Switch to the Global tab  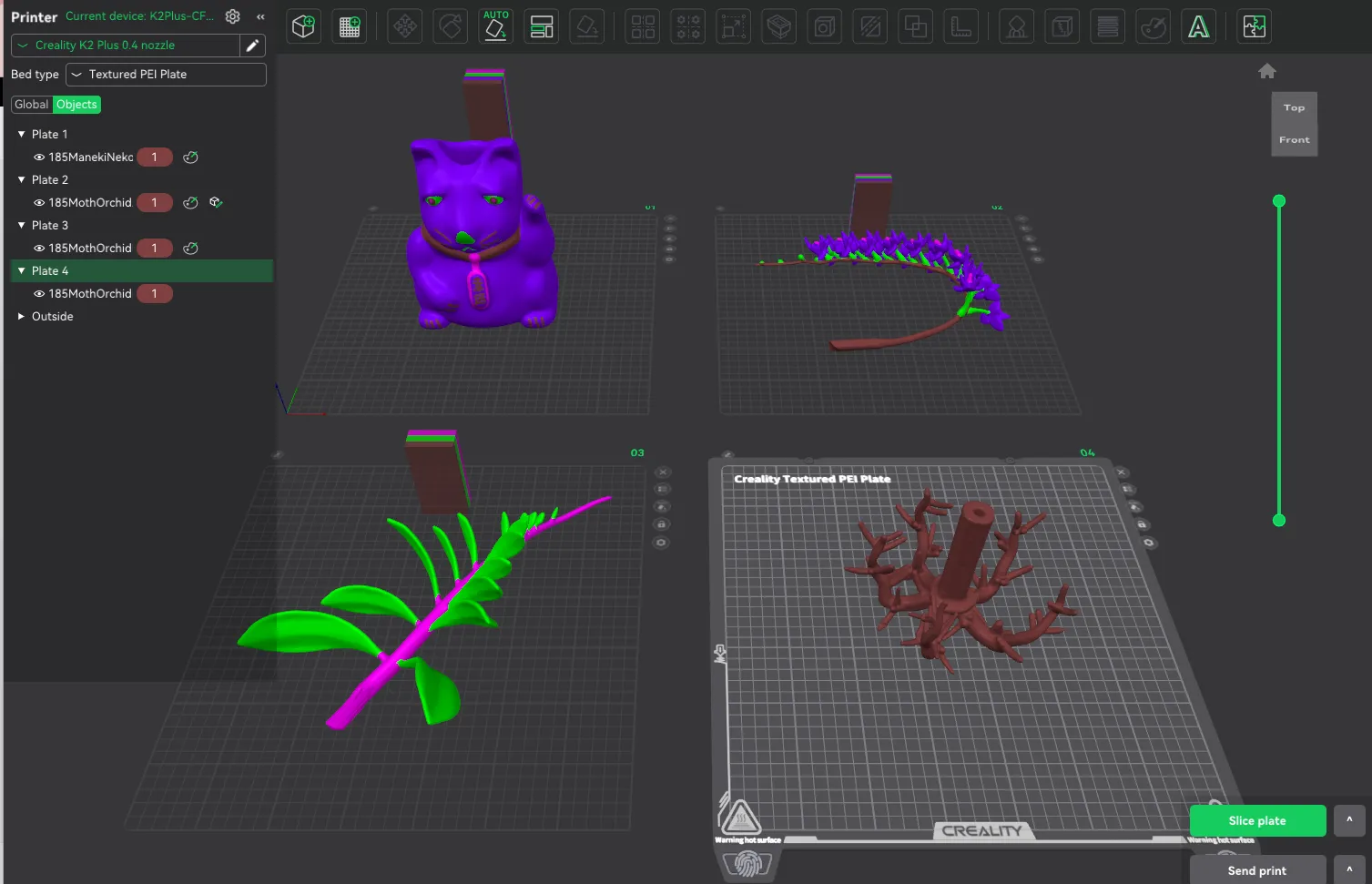(32, 105)
